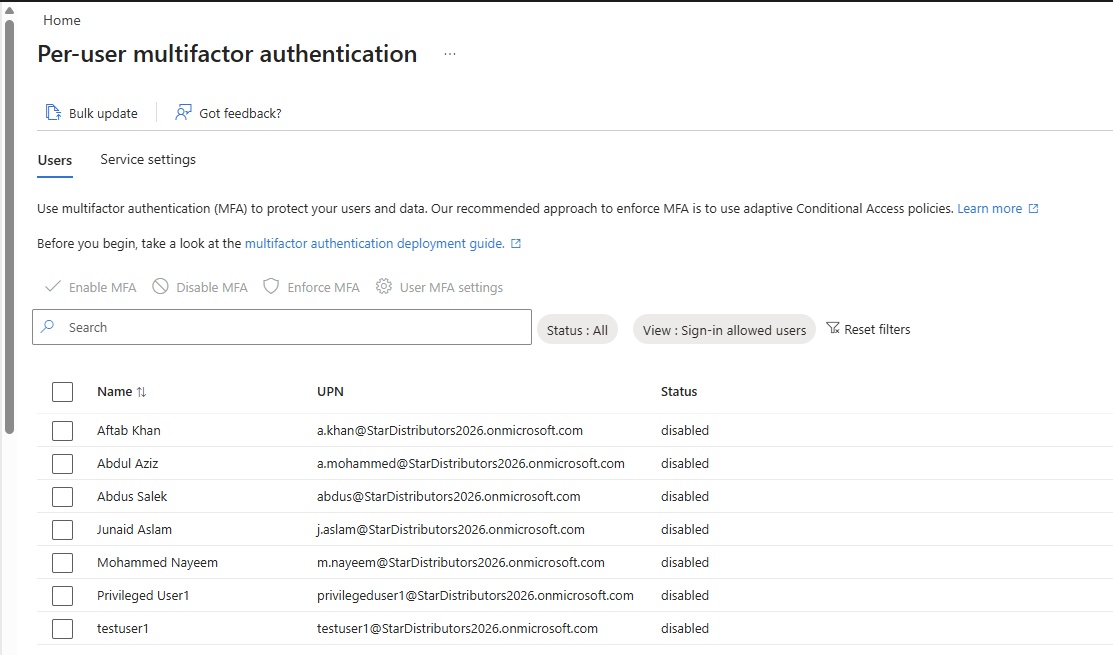1113x655 pixels.
Task: Select the checkbox for Aftab Khan
Action: coord(62,431)
